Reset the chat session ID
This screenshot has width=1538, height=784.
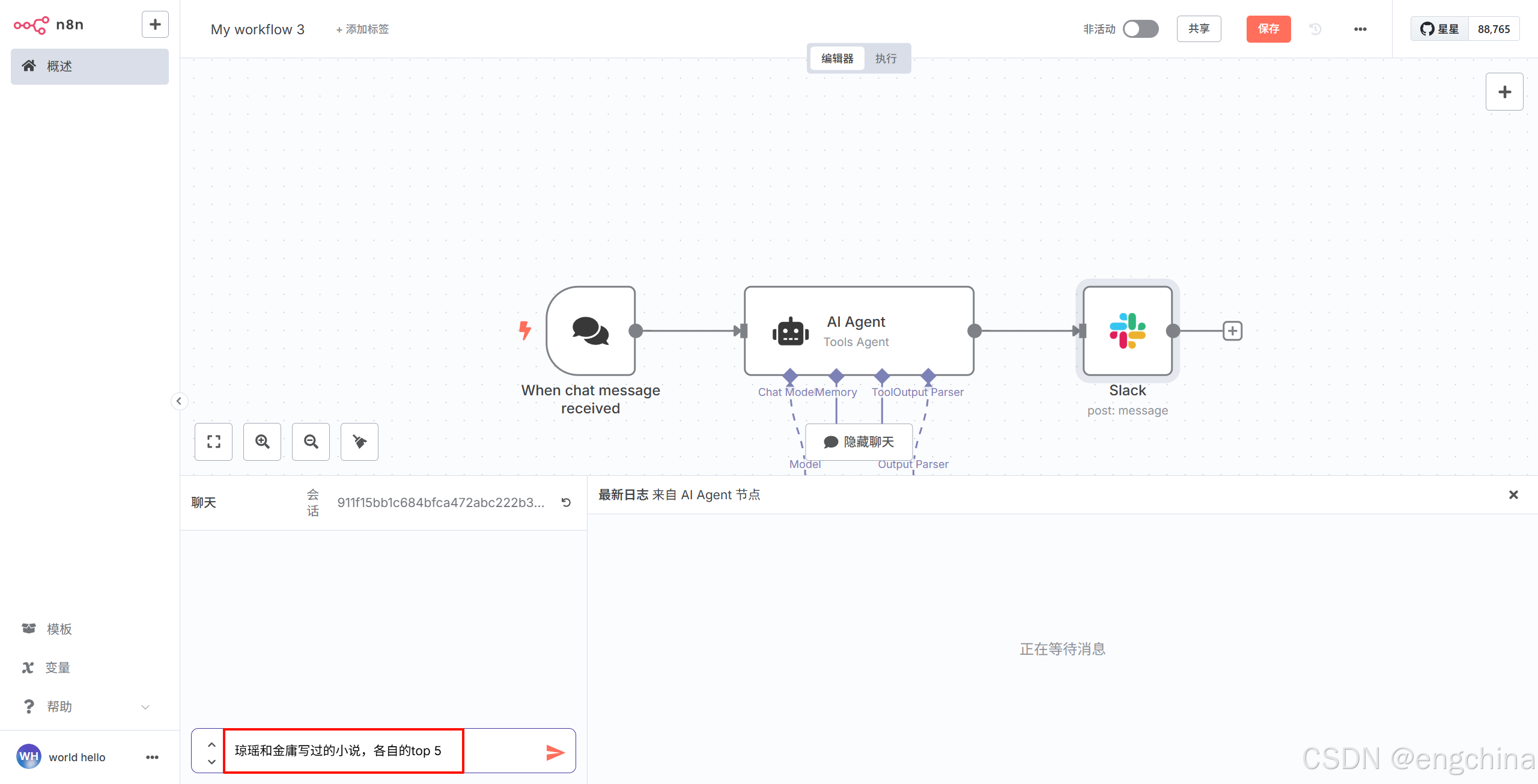point(566,502)
